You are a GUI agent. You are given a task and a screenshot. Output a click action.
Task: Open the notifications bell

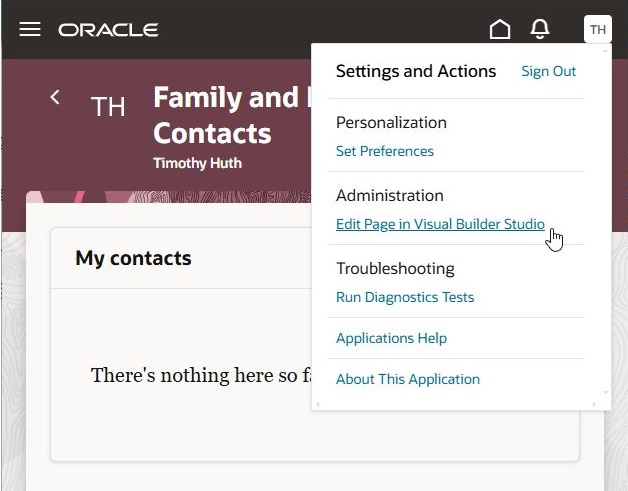pyautogui.click(x=540, y=29)
